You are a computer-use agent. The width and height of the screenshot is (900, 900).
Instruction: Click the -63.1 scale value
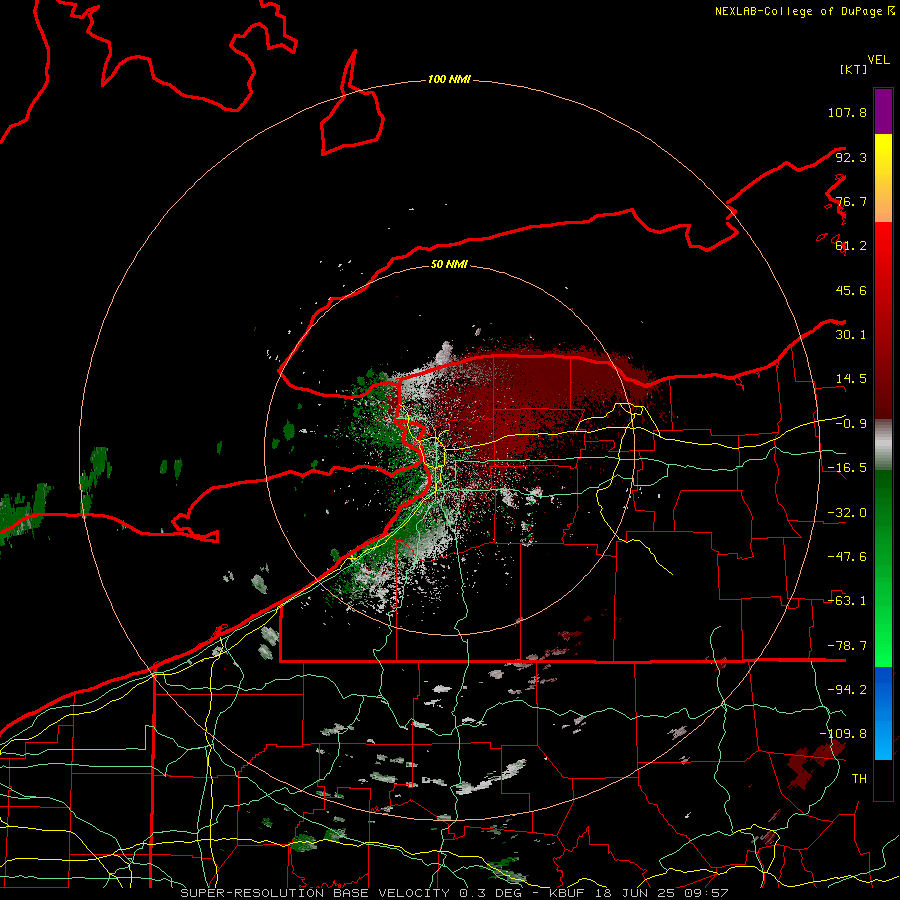click(847, 601)
